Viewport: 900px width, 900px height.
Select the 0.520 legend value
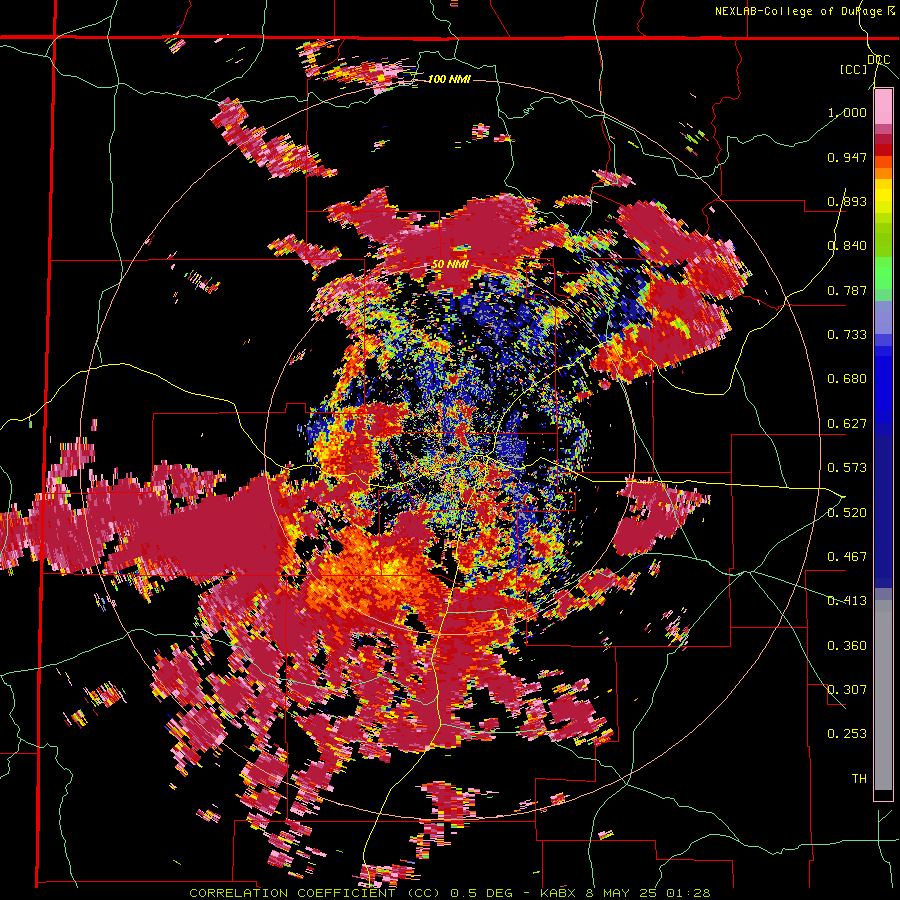pos(847,512)
